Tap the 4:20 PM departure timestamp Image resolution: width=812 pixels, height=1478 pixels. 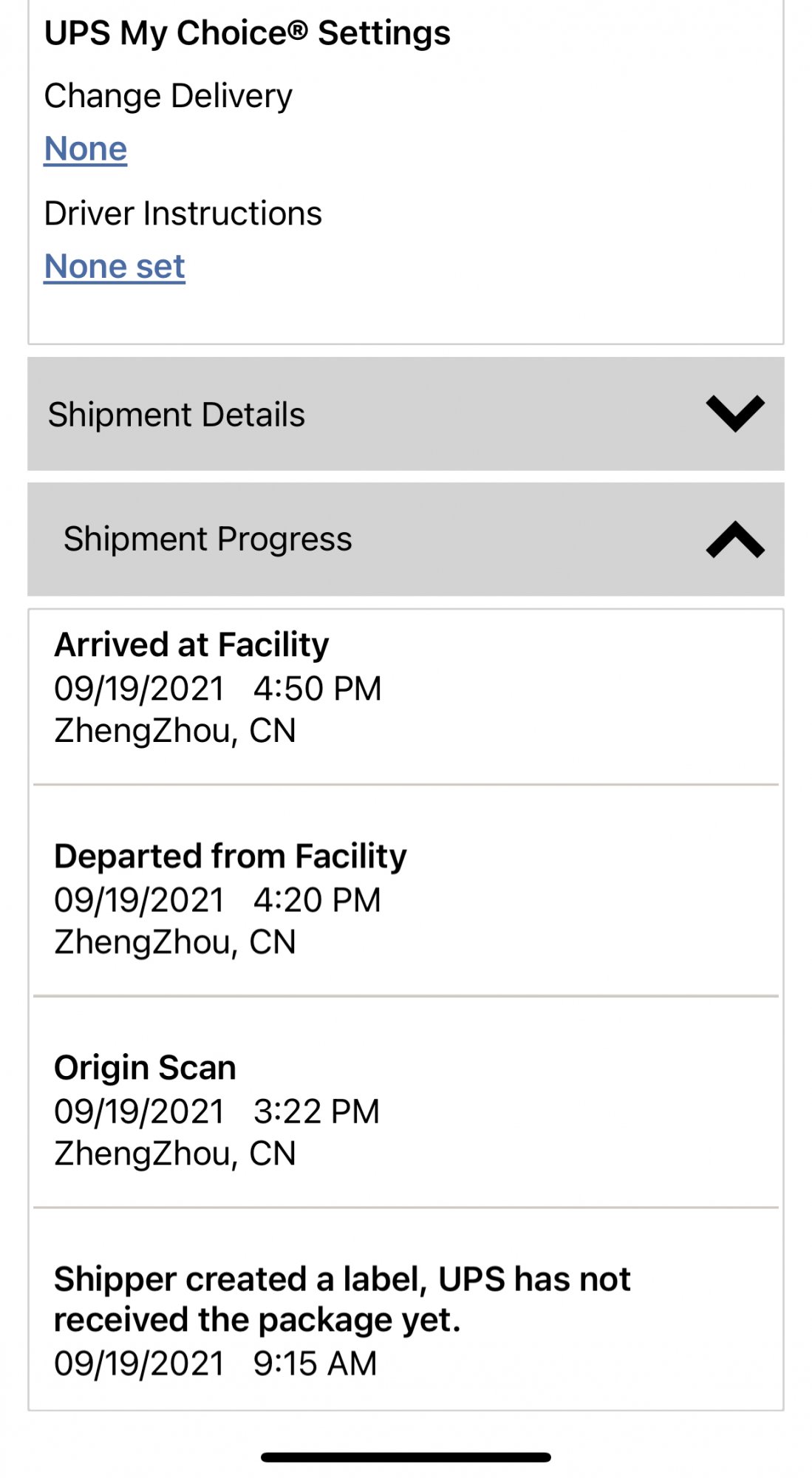click(318, 900)
